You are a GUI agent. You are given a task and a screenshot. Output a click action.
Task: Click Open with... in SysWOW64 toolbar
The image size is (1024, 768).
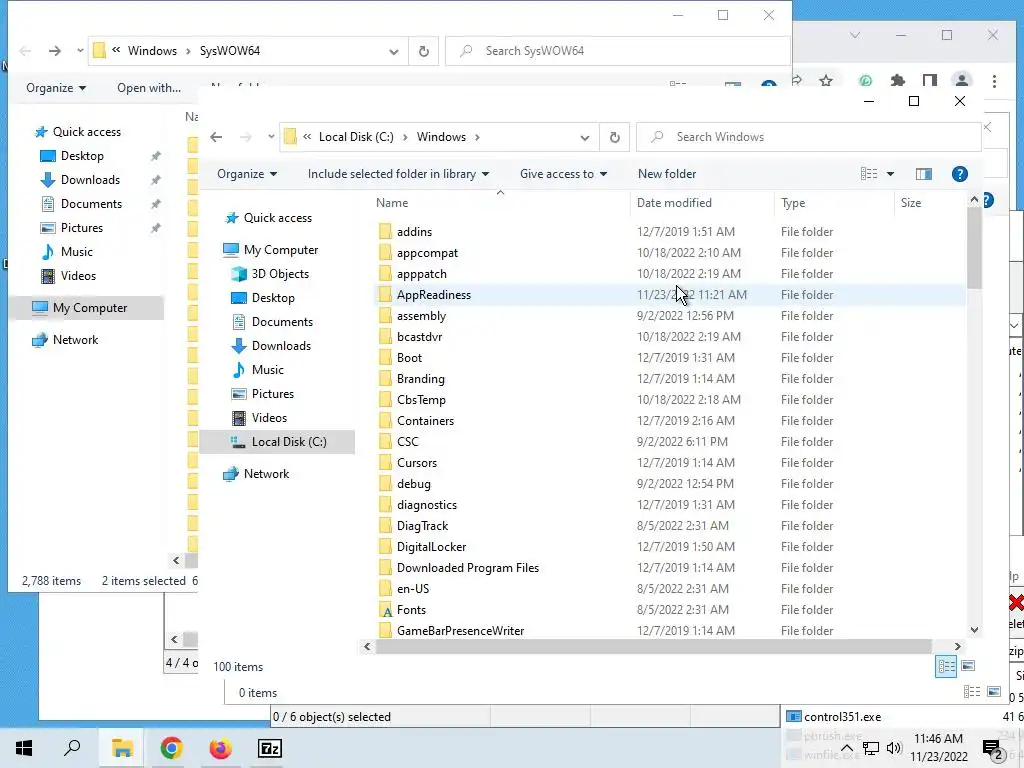(149, 88)
